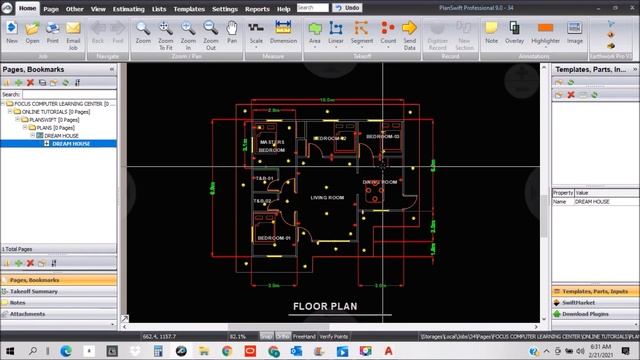
Task: Open Chrome from the taskbar
Action: [x=227, y=351]
